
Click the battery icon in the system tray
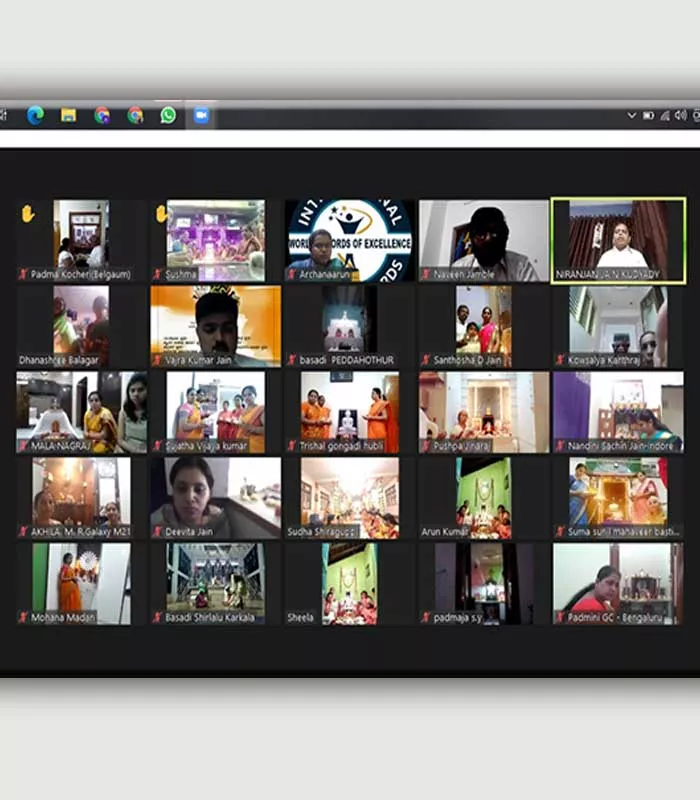[647, 115]
